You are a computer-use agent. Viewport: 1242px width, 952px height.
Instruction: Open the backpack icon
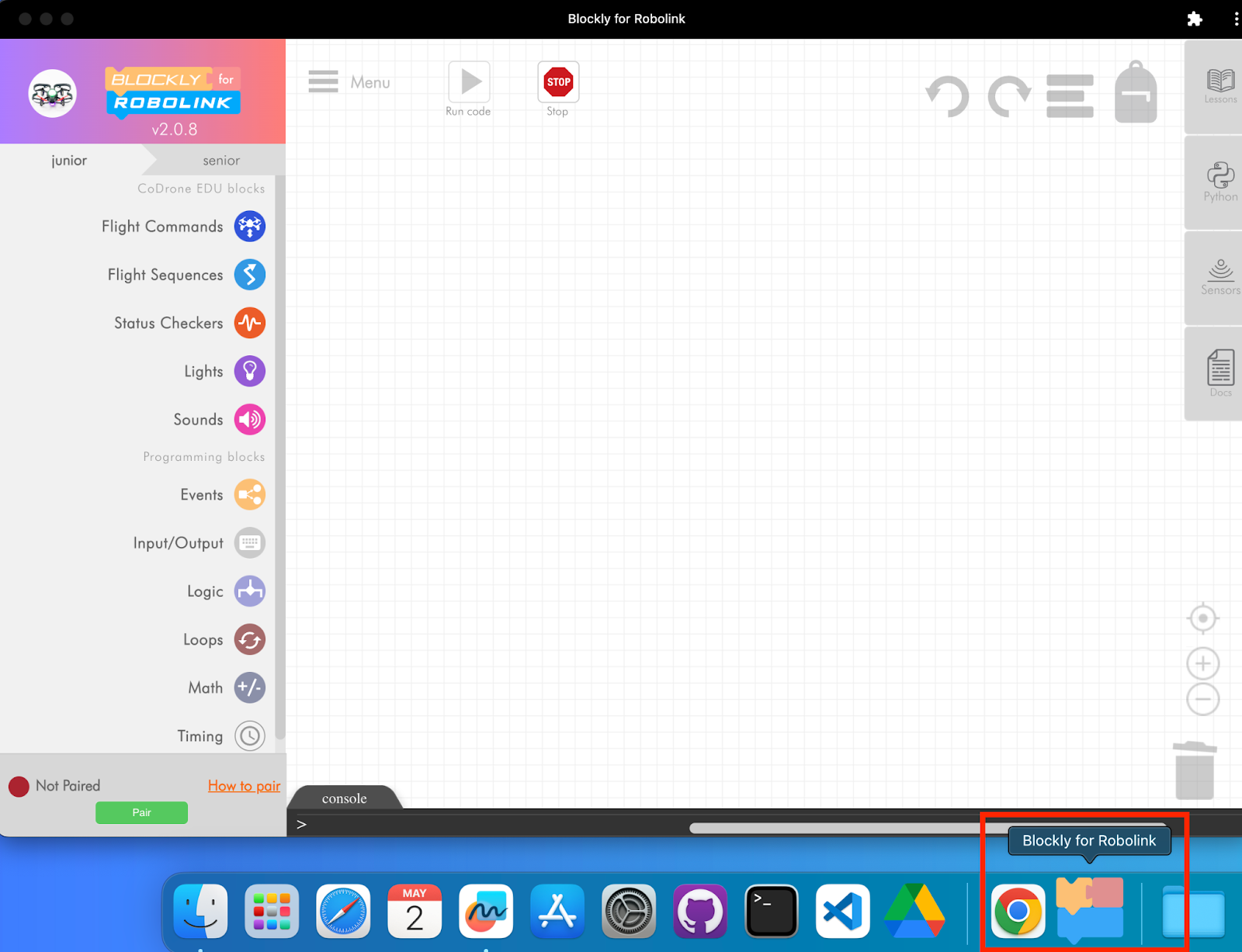coord(1136,92)
